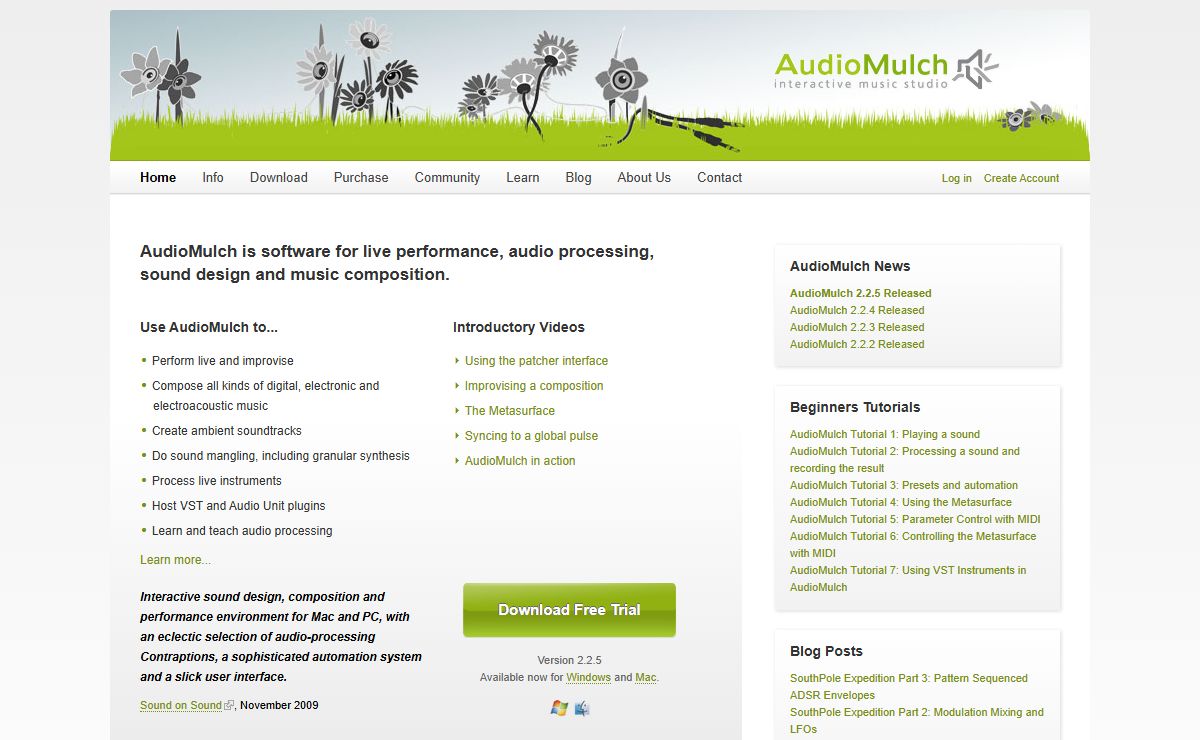Open the About Us menu item
This screenshot has height=740, width=1200.
[644, 178]
